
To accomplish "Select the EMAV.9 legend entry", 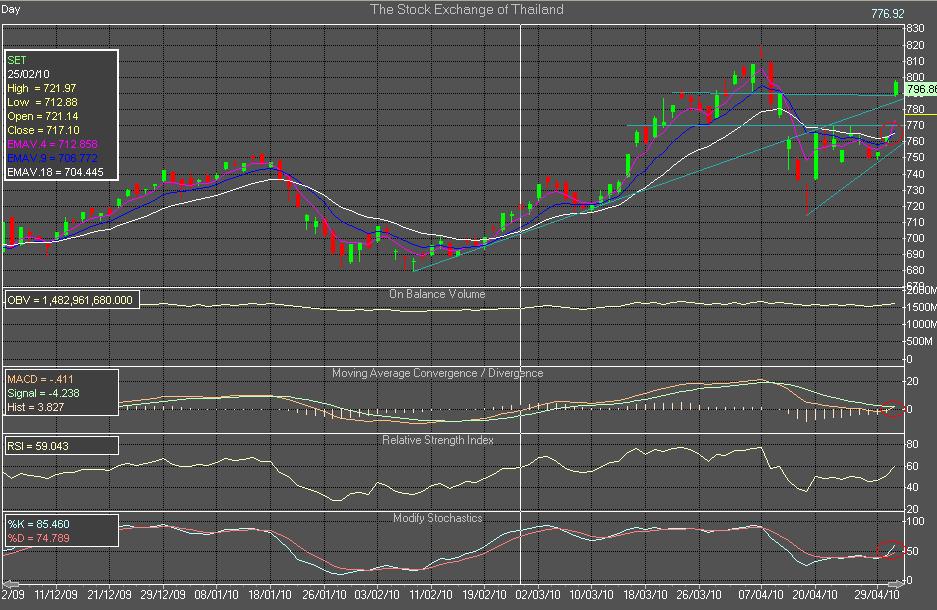I will tap(53, 158).
